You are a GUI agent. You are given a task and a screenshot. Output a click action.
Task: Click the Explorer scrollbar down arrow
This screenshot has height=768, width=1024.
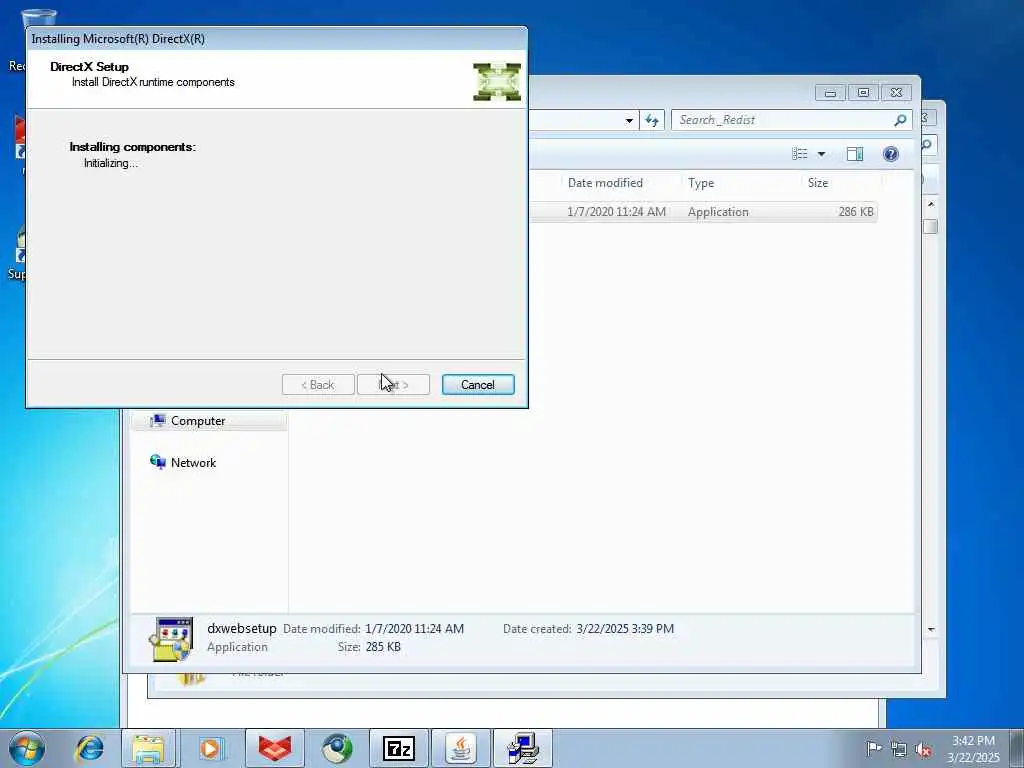pos(931,630)
